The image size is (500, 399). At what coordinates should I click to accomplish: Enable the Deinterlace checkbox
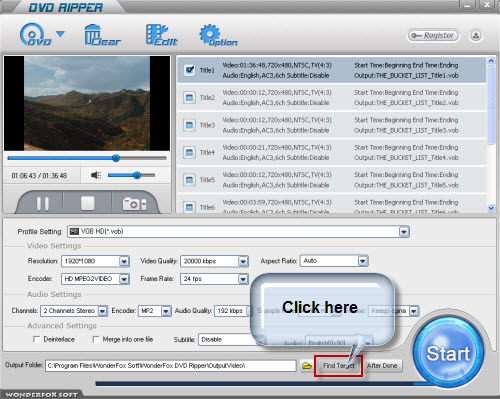[x=37, y=339]
